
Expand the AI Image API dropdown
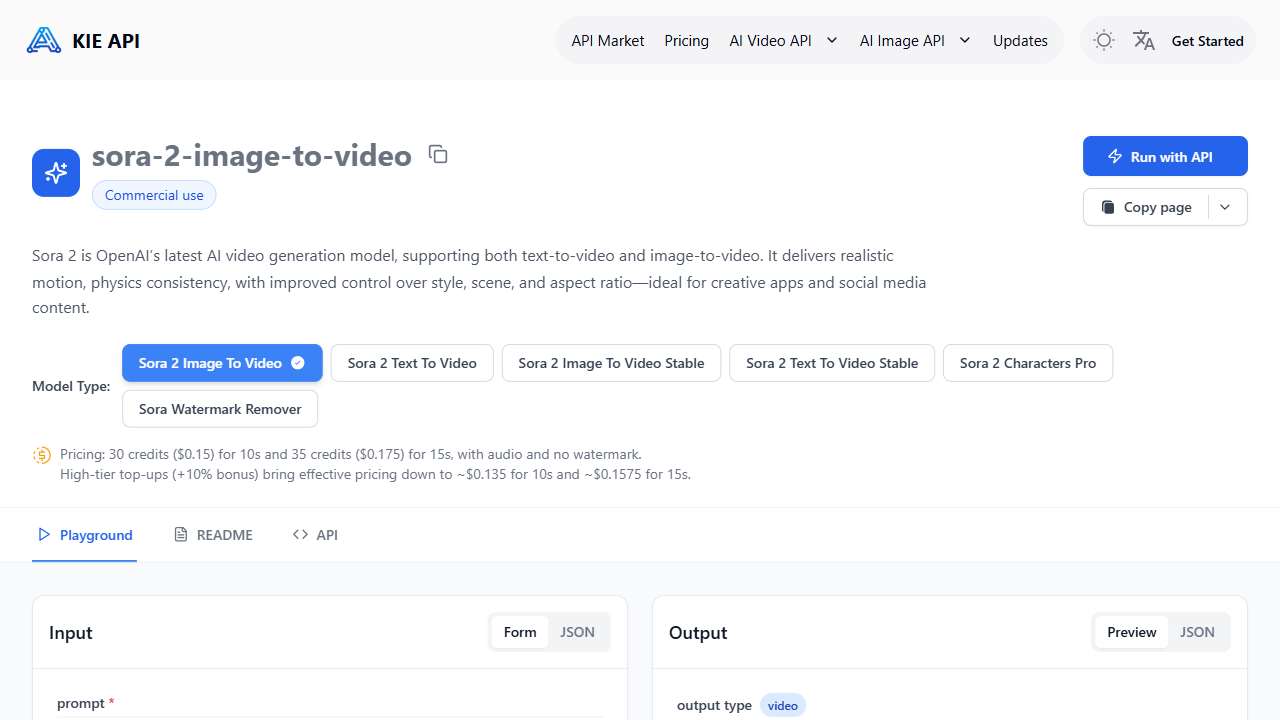tap(964, 40)
